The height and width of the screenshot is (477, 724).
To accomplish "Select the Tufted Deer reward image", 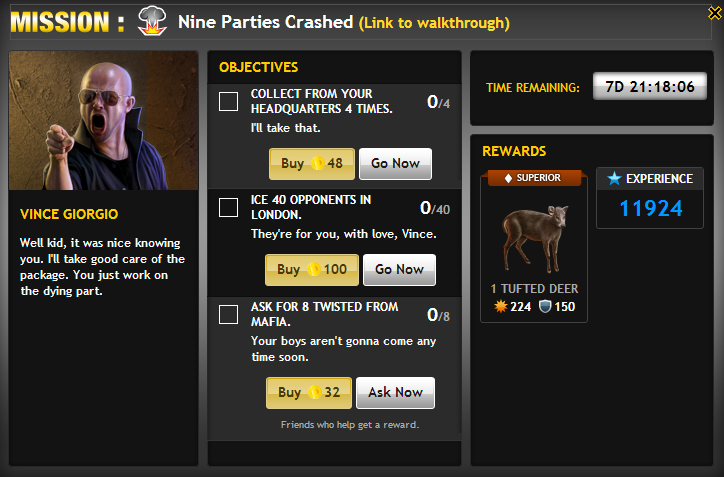I will tap(534, 238).
